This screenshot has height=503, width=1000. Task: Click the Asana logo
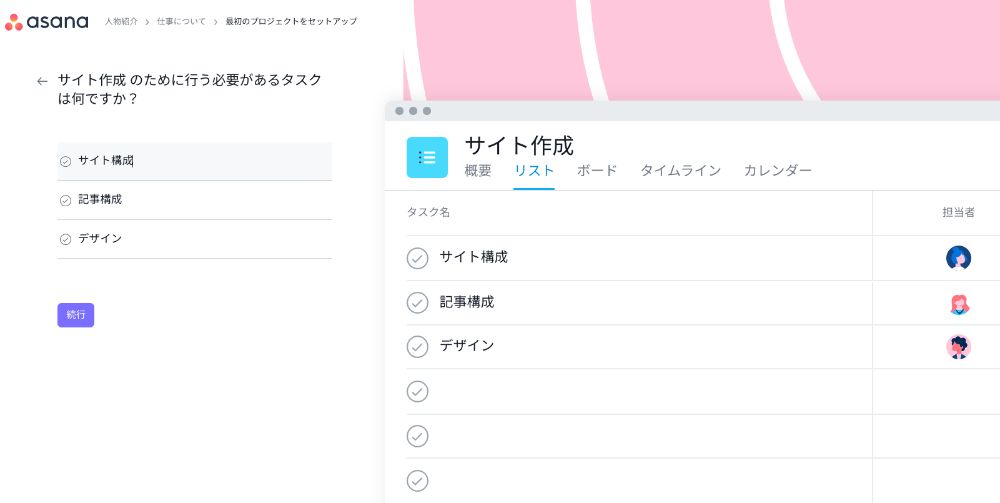click(46, 21)
